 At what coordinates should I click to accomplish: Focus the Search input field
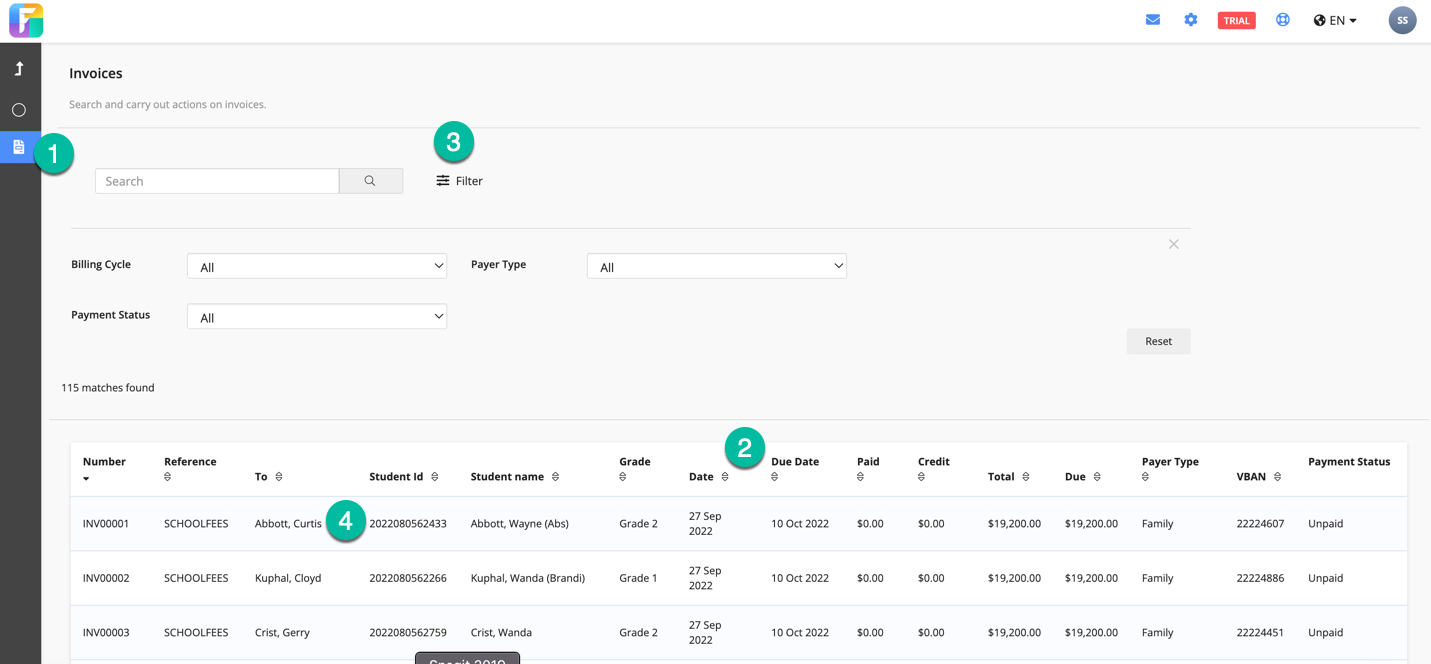pyautogui.click(x=217, y=181)
